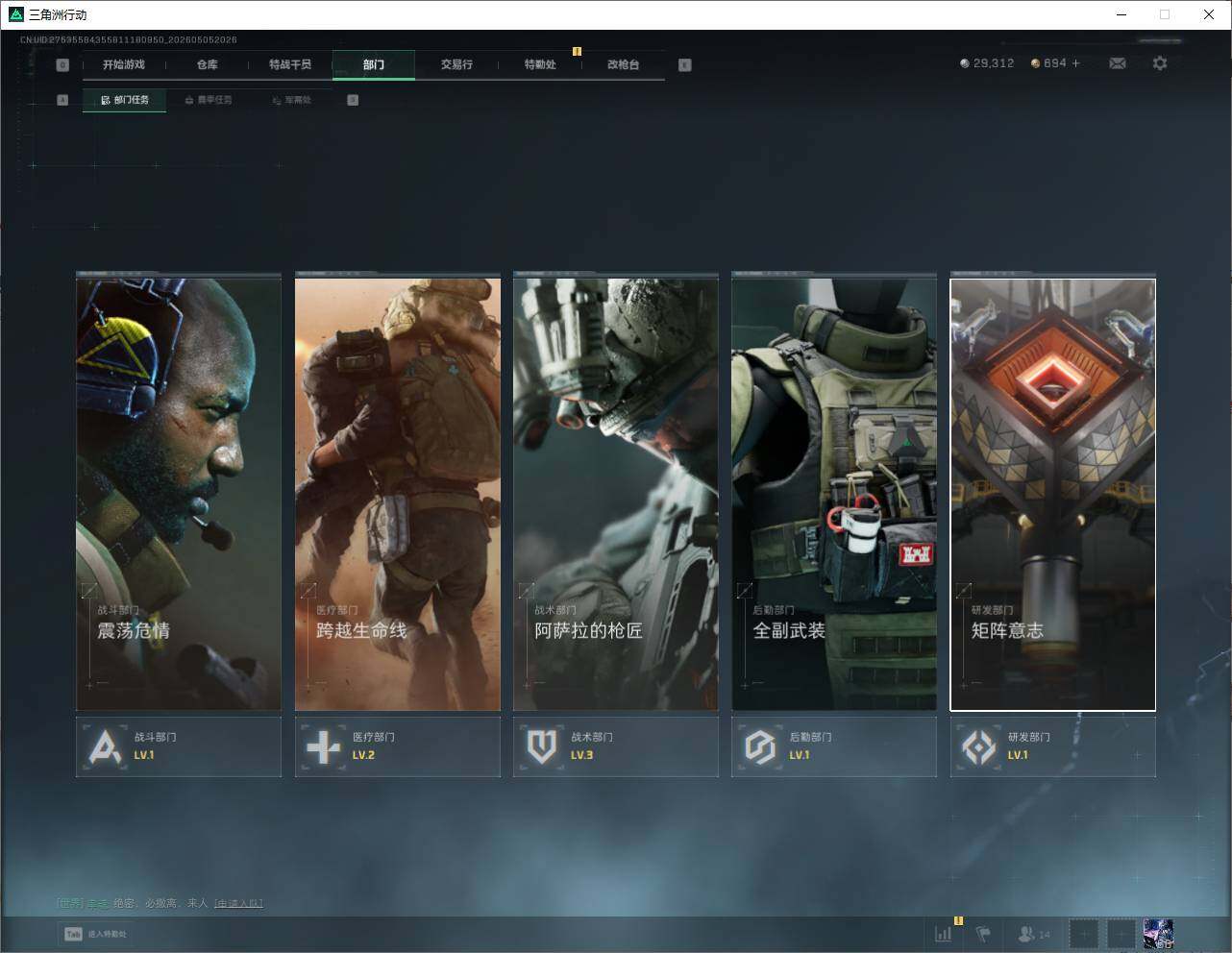Select the 战术部门 LV.3 shield icon

click(x=542, y=747)
